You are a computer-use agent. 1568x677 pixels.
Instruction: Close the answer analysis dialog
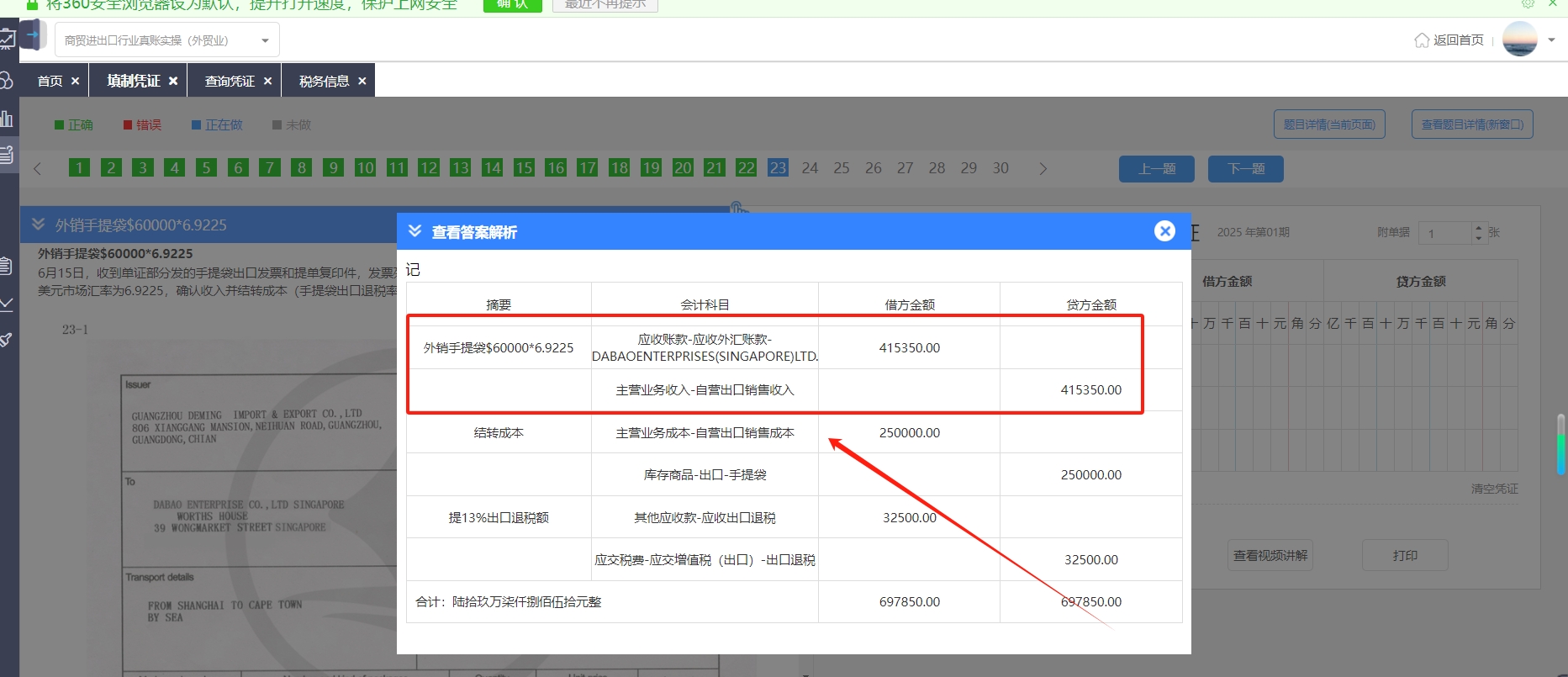(1164, 230)
